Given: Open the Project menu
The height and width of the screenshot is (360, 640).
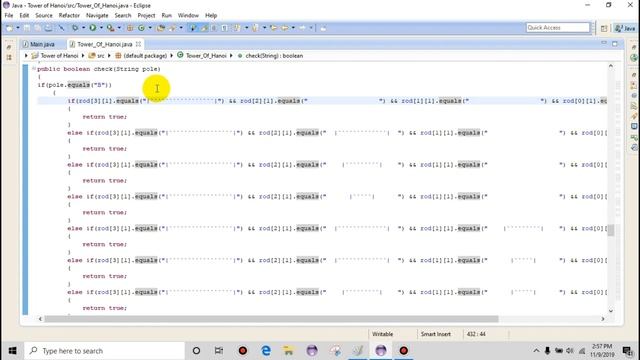Looking at the screenshot, I should (146, 16).
